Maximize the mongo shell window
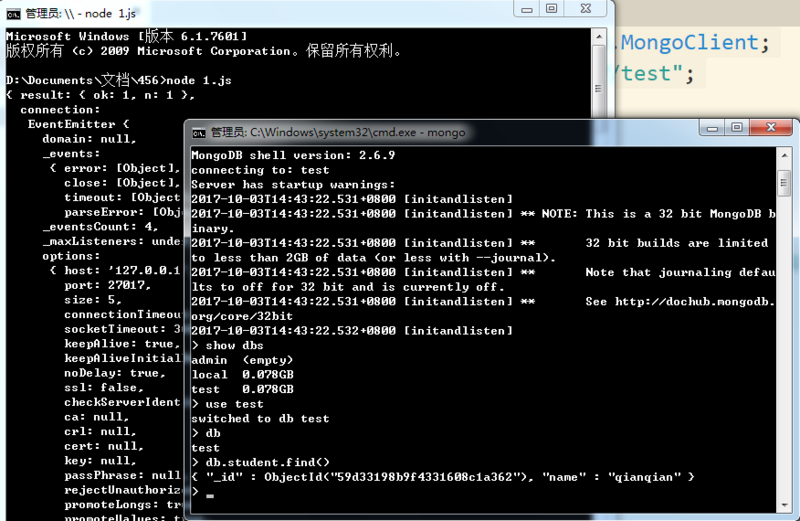This screenshot has height=521, width=800. (737, 128)
